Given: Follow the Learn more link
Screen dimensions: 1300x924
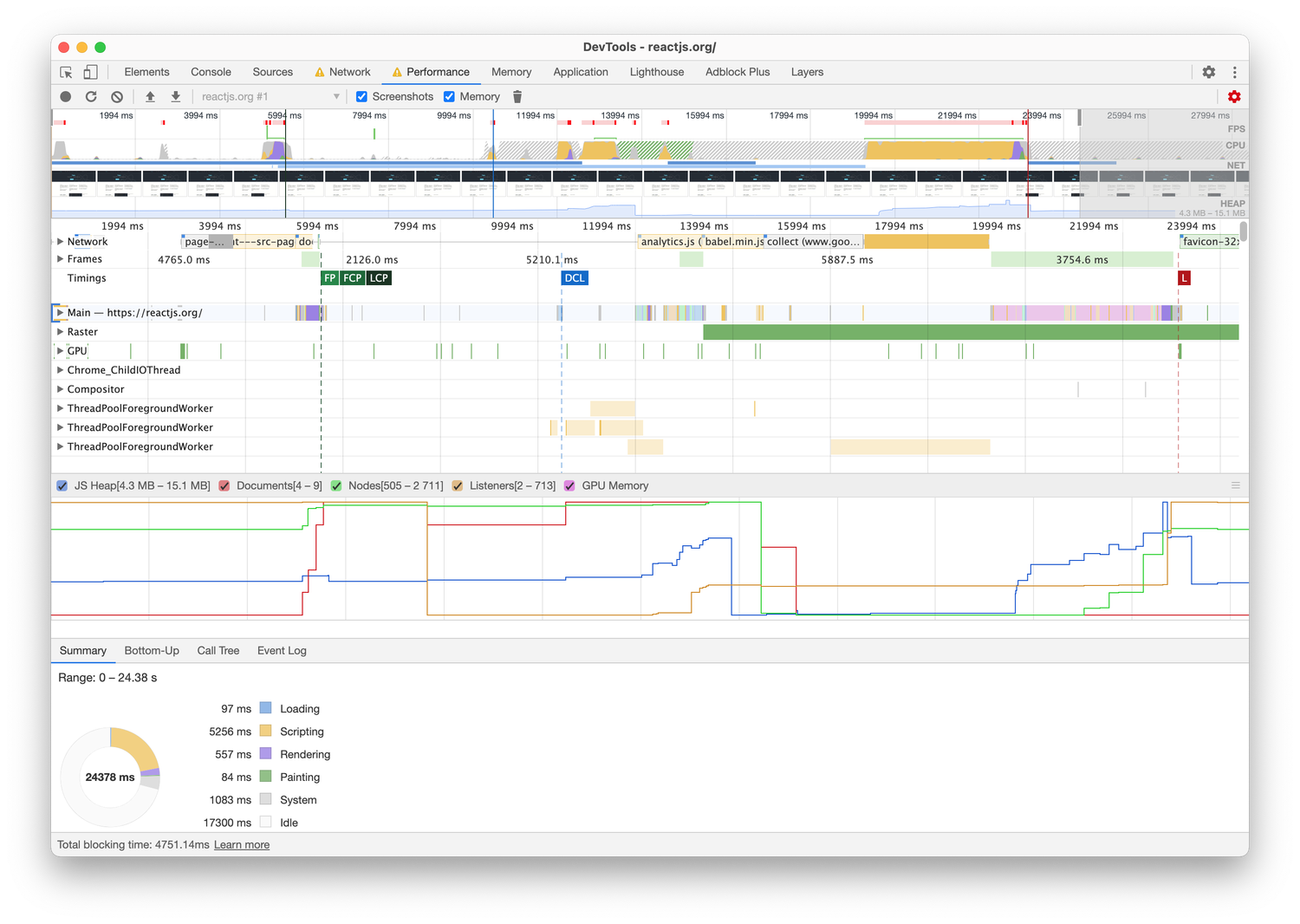Looking at the screenshot, I should (242, 845).
